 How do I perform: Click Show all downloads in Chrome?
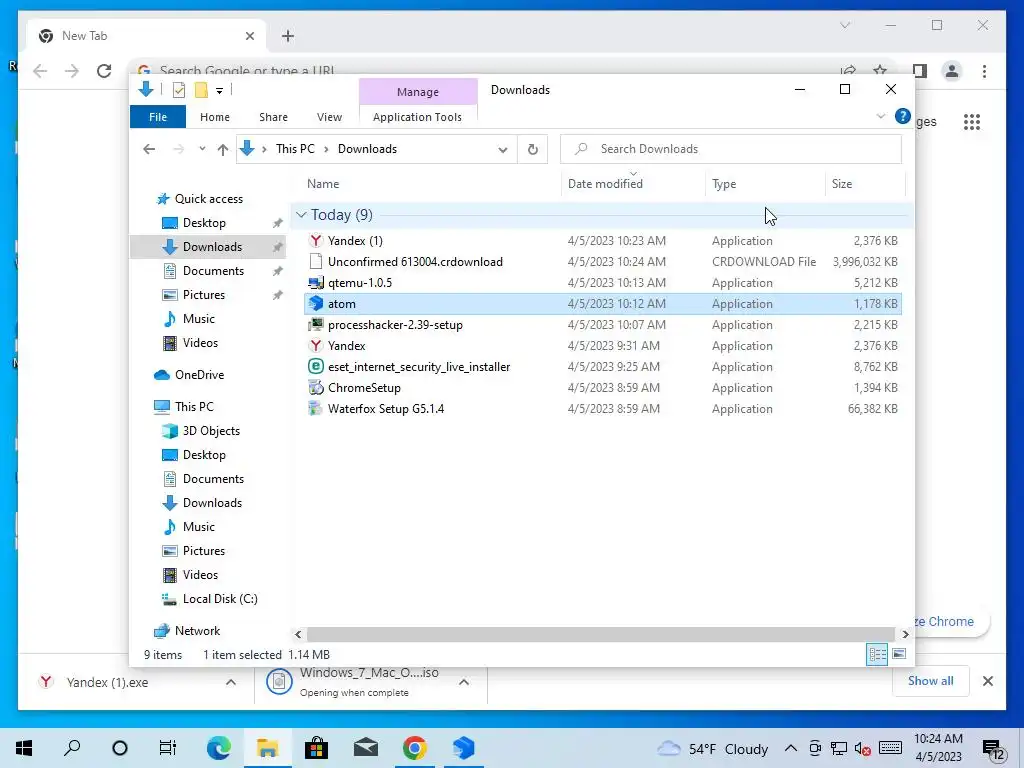click(x=931, y=680)
